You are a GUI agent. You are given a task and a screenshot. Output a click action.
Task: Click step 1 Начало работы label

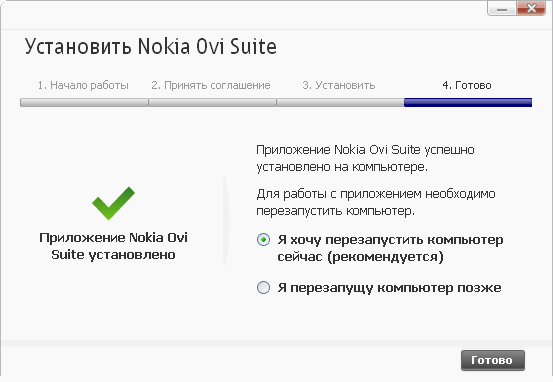[x=83, y=85]
